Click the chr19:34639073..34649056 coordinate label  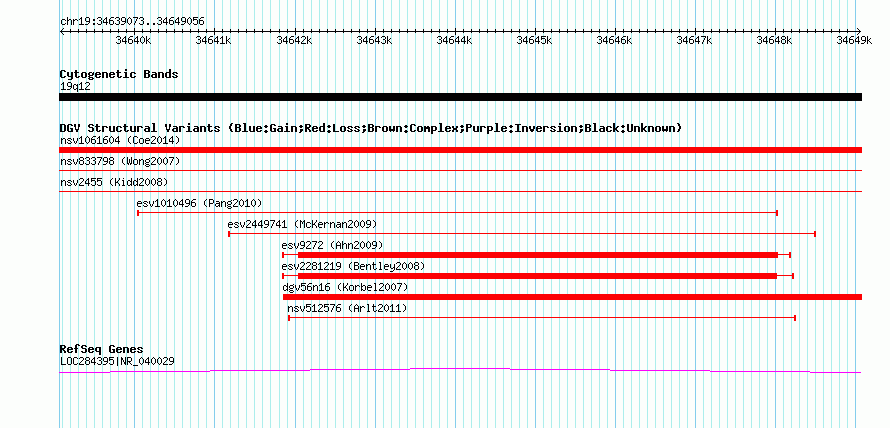[132, 22]
